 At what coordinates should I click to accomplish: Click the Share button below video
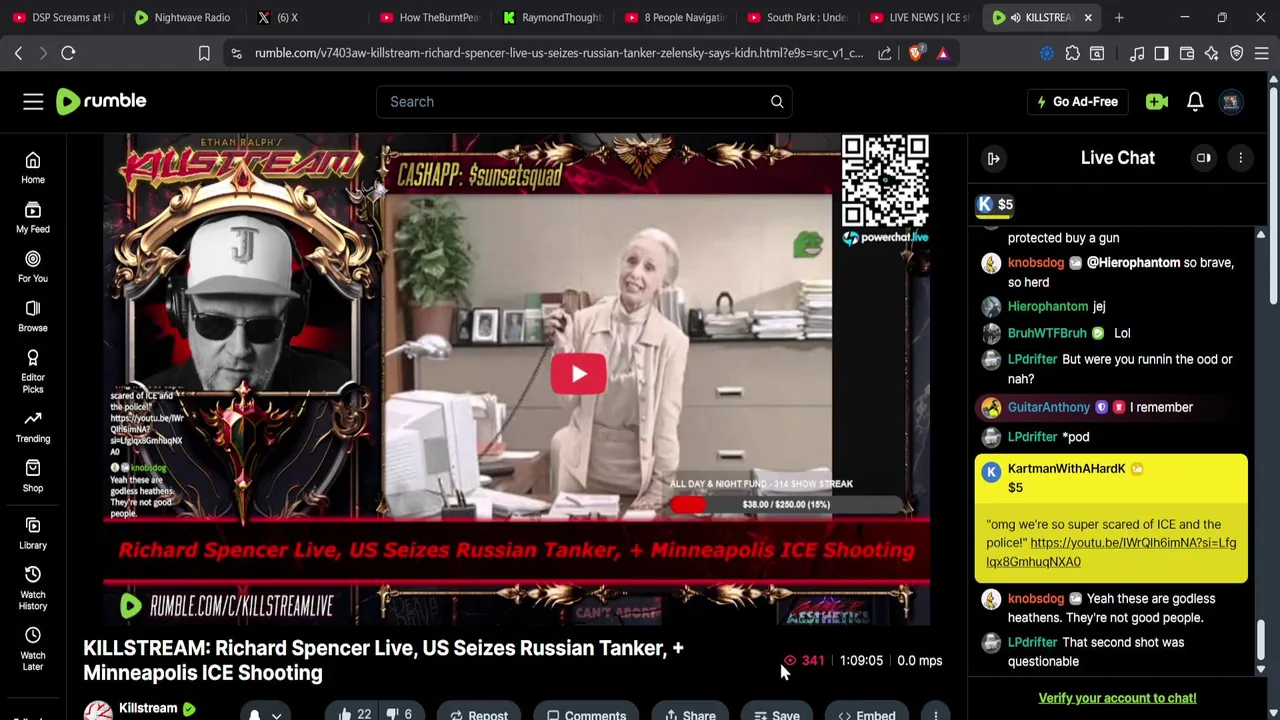click(x=690, y=714)
